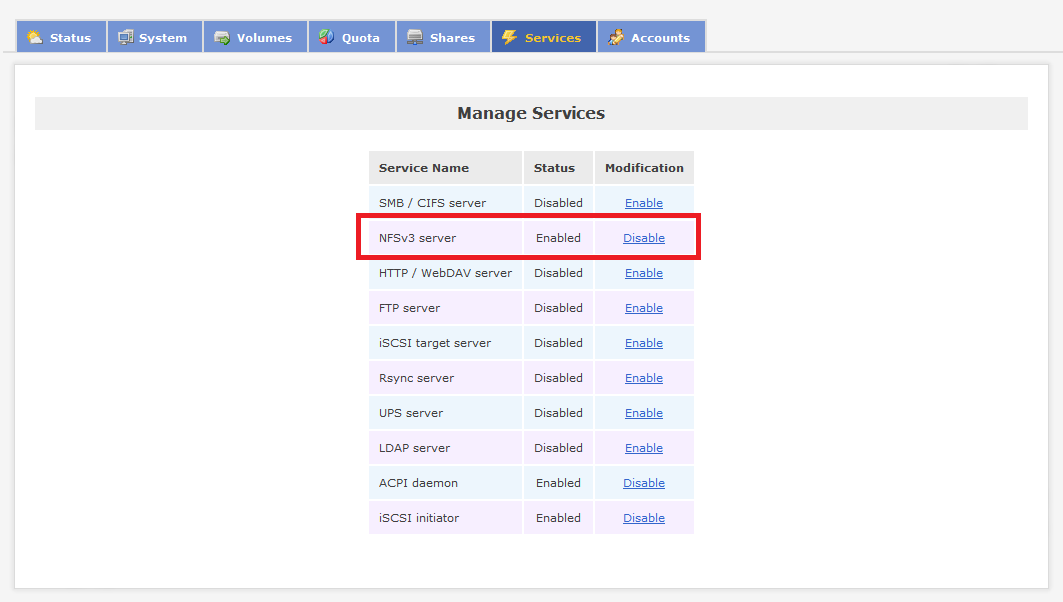Click the Accounts tab user icon
This screenshot has width=1063, height=602.
pos(616,37)
